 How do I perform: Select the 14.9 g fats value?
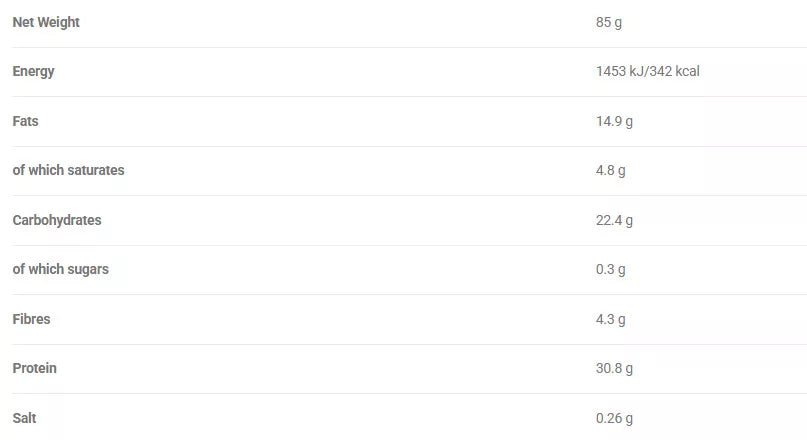pos(614,121)
